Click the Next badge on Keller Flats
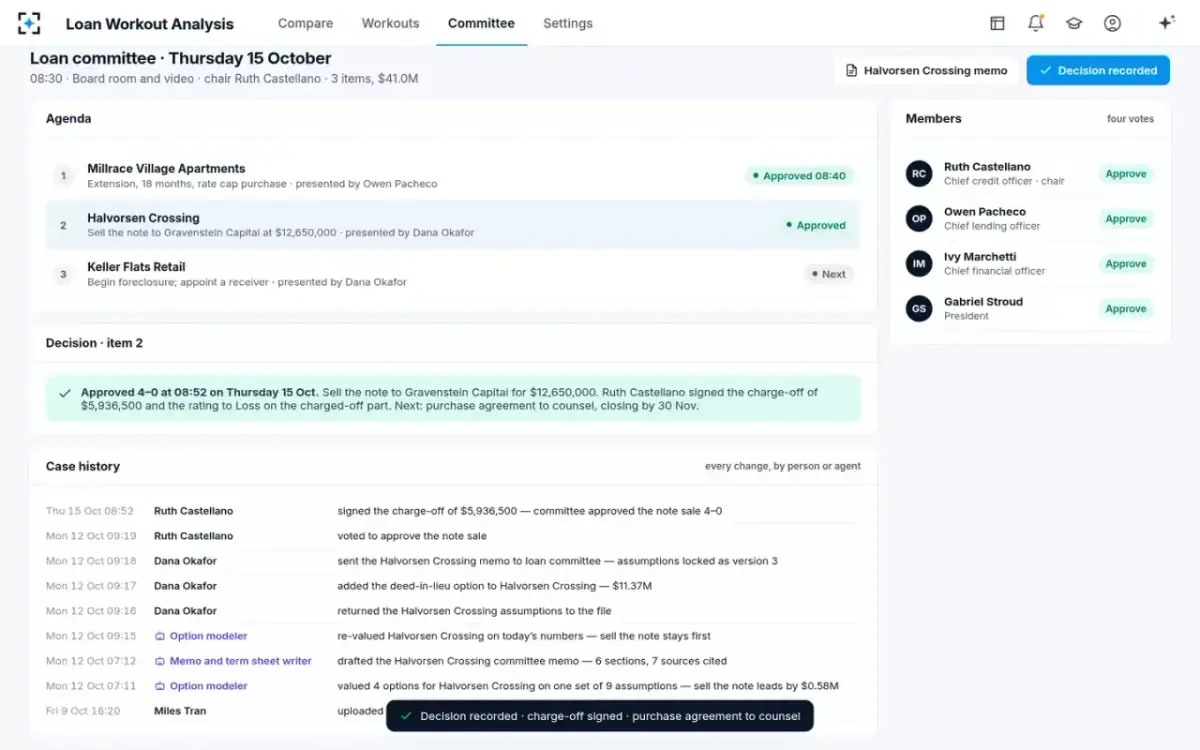 tap(829, 274)
